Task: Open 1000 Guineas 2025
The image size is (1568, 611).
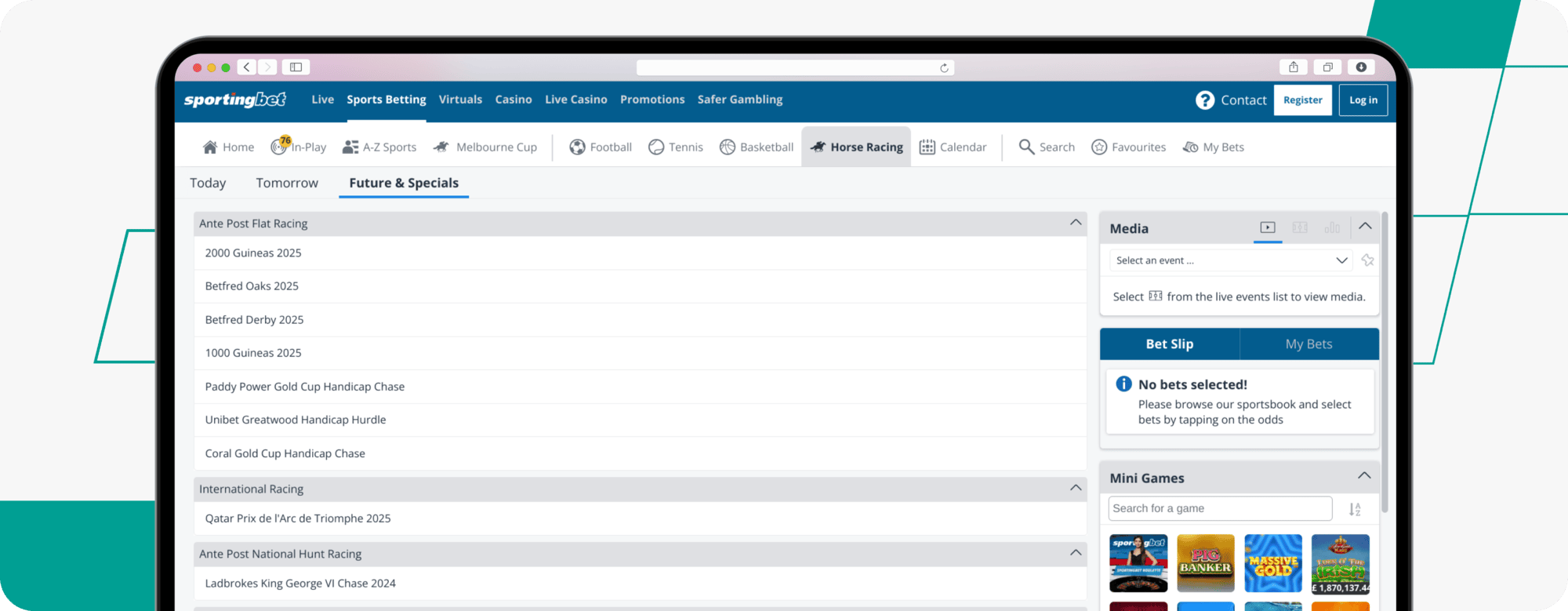Action: click(x=640, y=353)
